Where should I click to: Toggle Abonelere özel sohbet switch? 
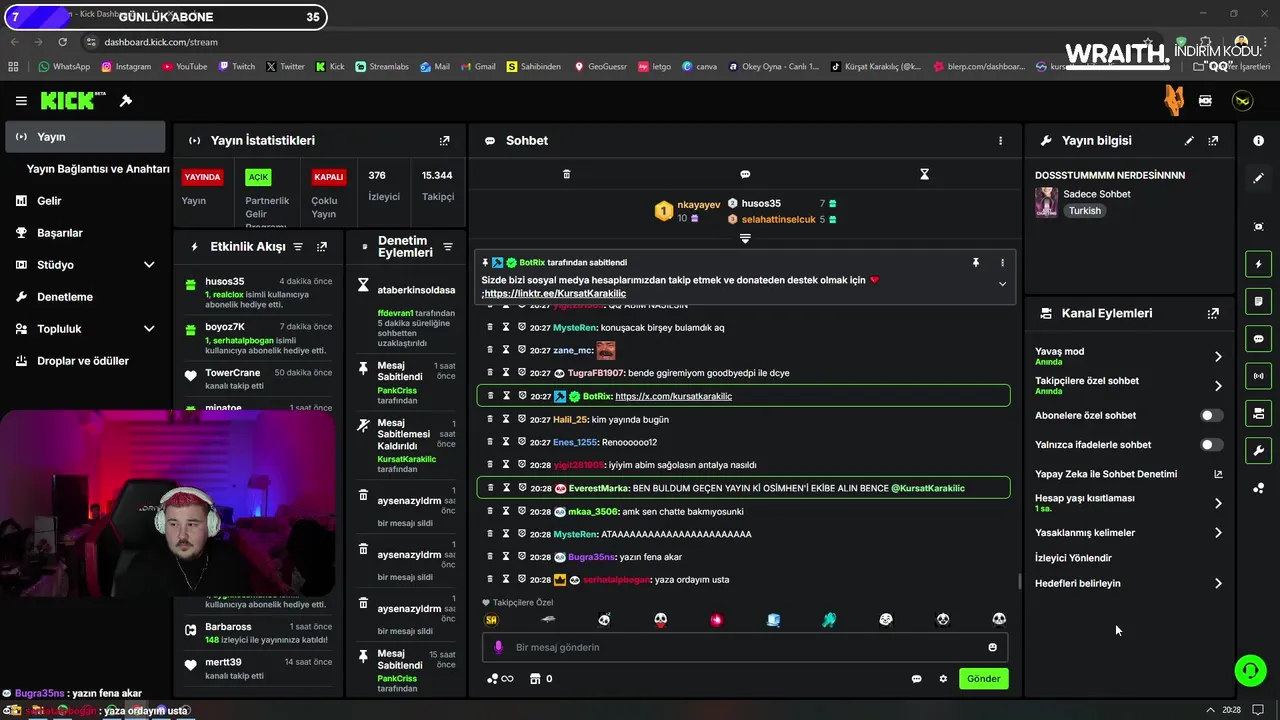(1211, 415)
